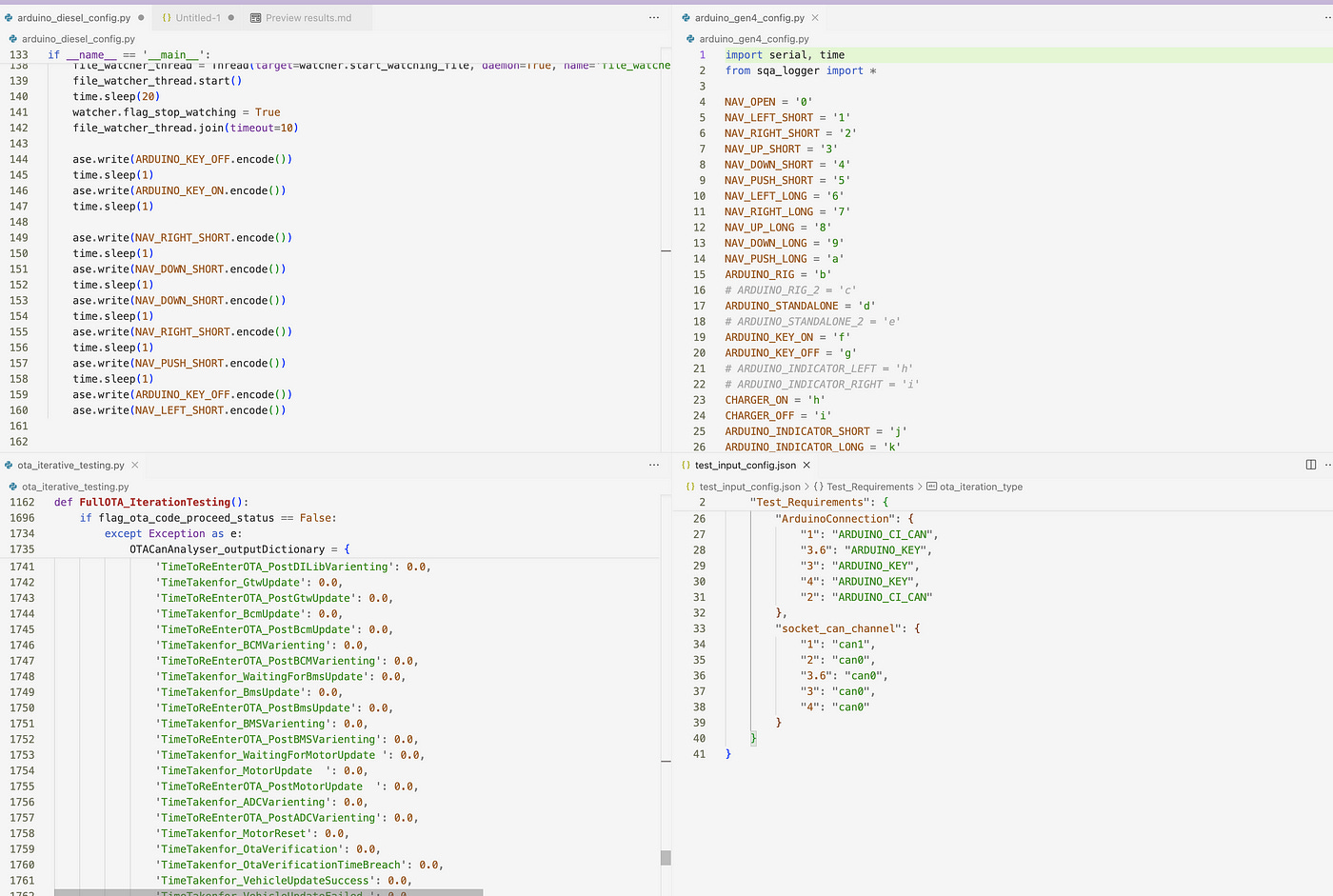Click ase.write(ARDUINO_KEY_ON.encode()) line
The image size is (1333, 896).
click(x=179, y=190)
